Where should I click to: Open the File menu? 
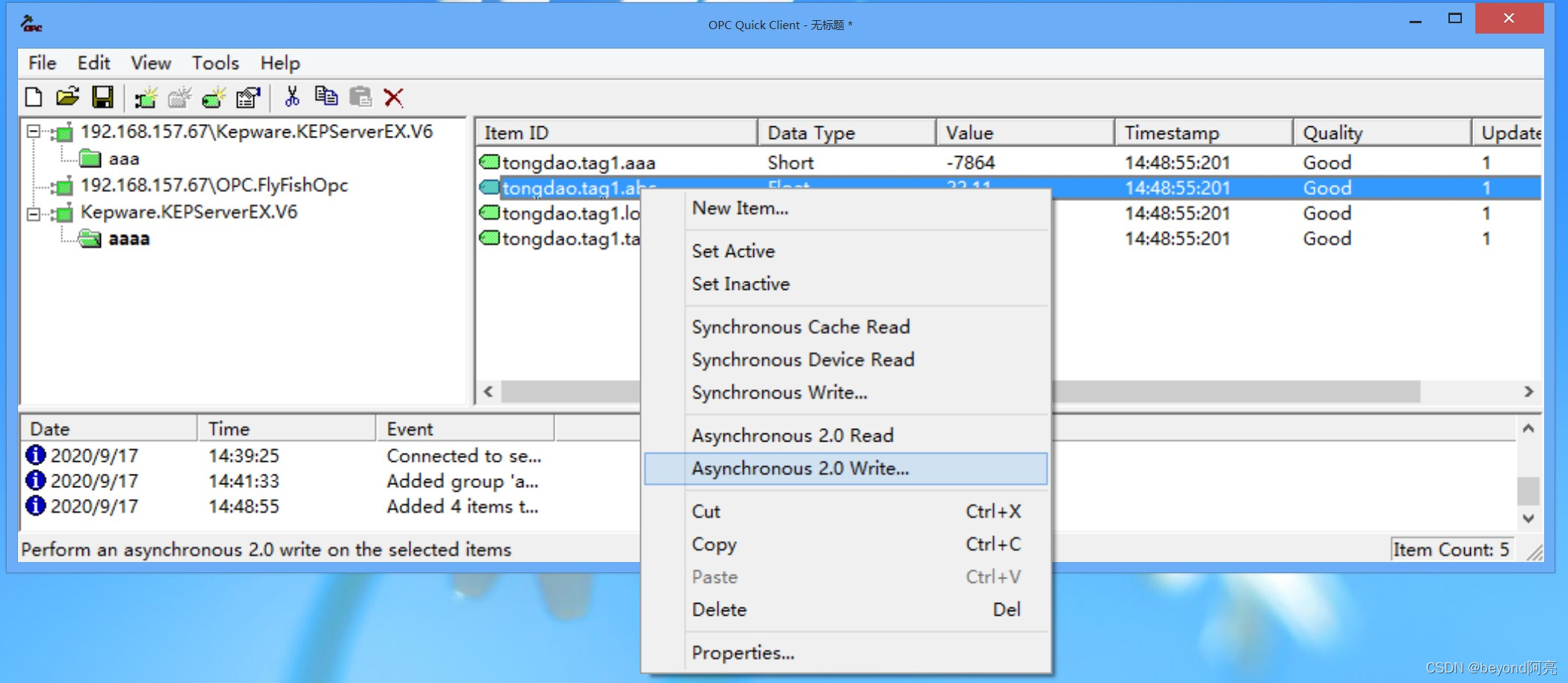coord(42,63)
